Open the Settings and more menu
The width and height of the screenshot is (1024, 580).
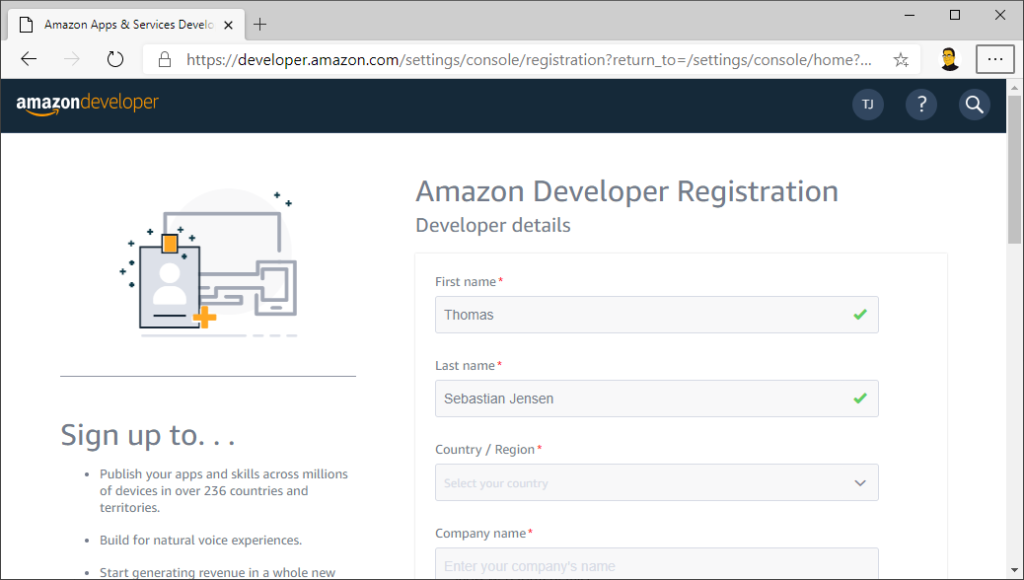pos(995,59)
